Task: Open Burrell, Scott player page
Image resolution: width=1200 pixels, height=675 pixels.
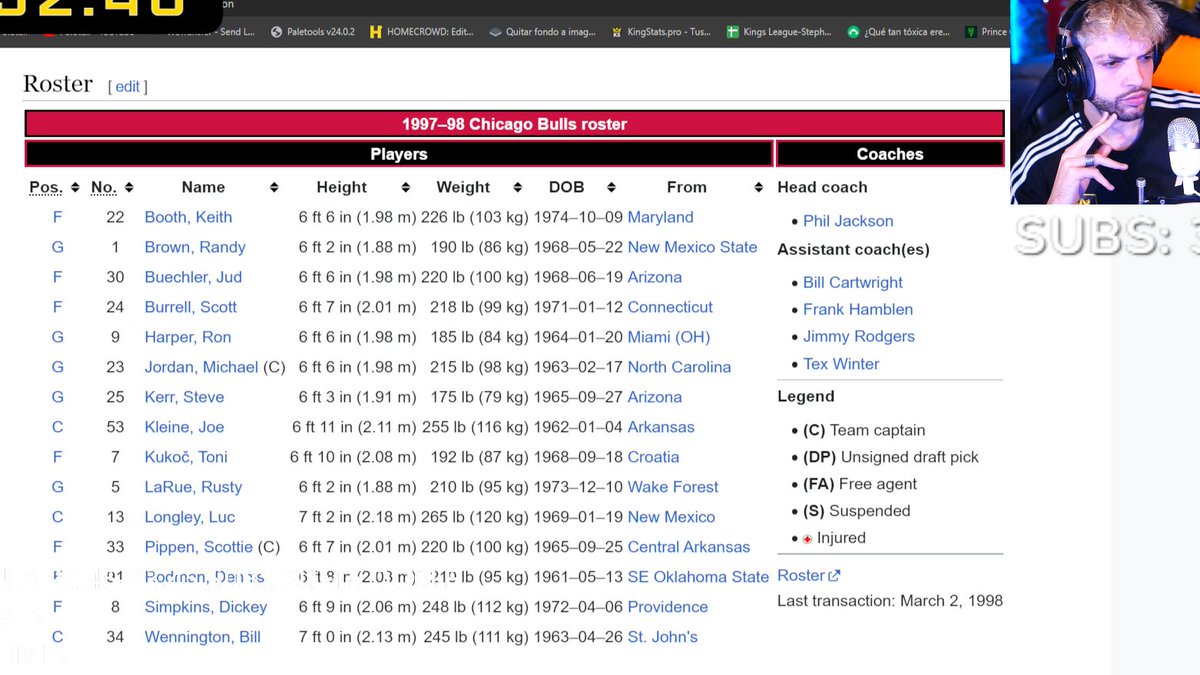Action: (x=191, y=307)
